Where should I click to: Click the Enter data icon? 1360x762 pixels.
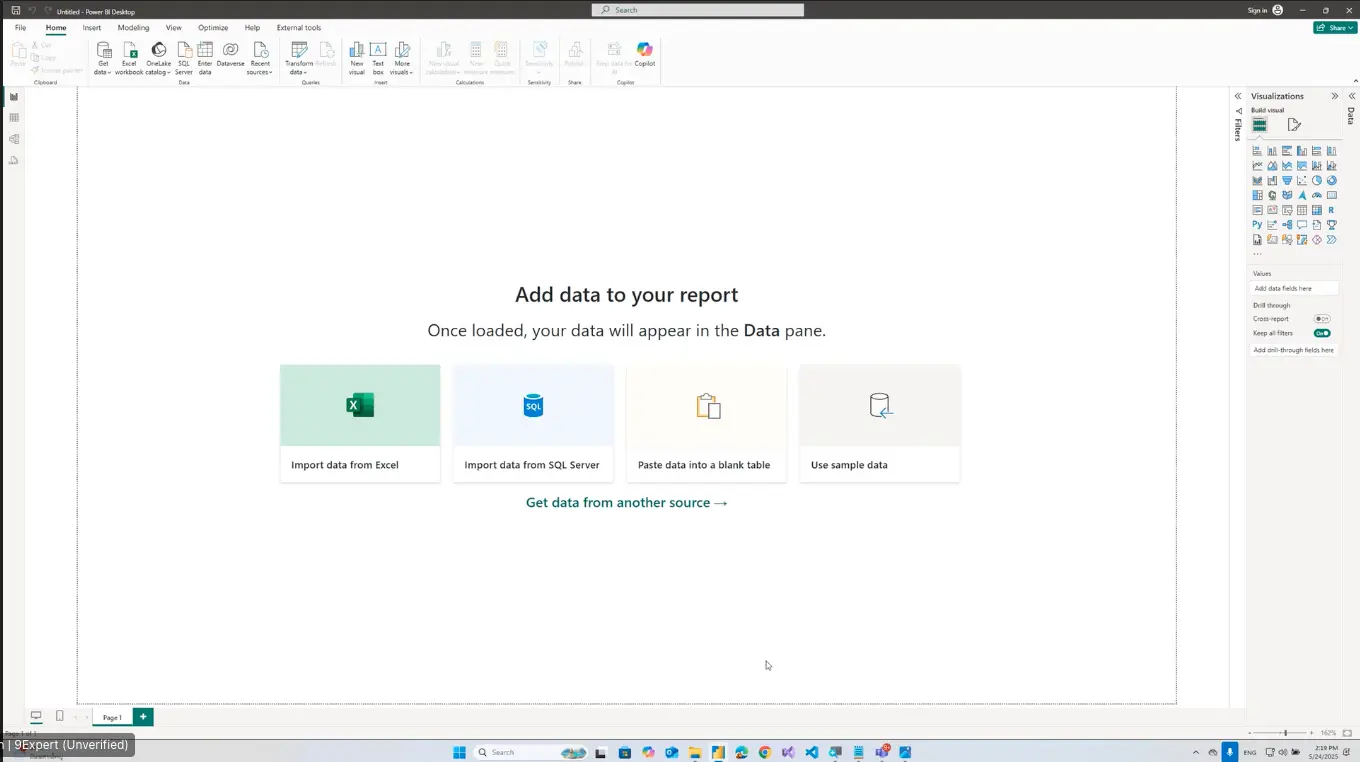tap(205, 59)
